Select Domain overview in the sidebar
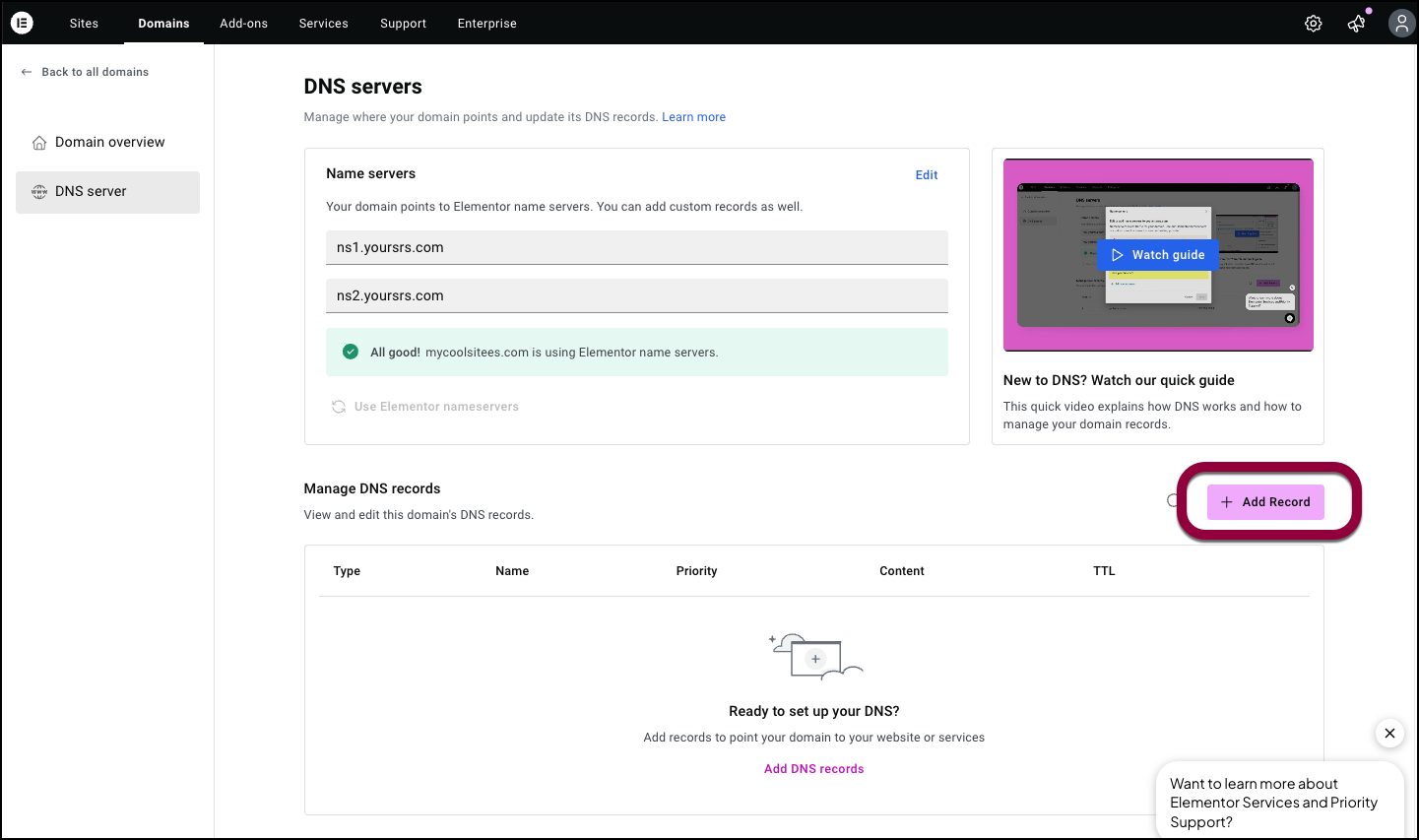The width and height of the screenshot is (1419, 840). [x=109, y=142]
